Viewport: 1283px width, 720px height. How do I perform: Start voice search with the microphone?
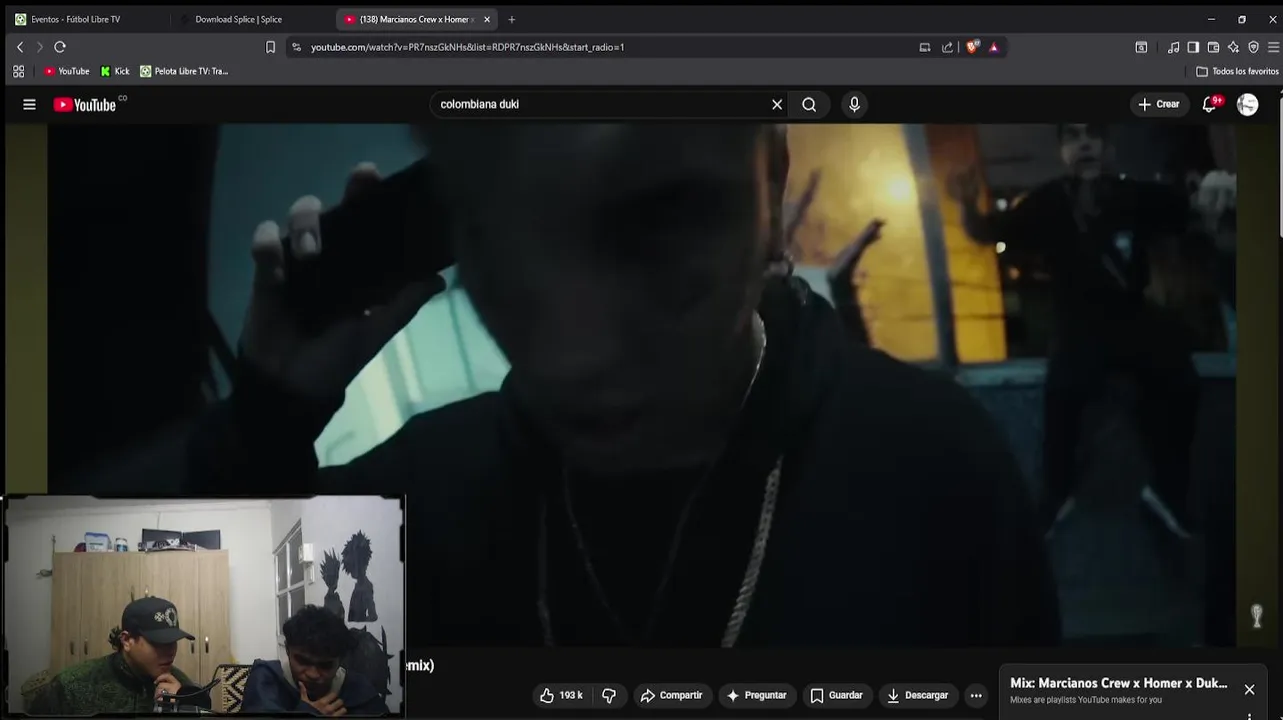click(x=854, y=104)
